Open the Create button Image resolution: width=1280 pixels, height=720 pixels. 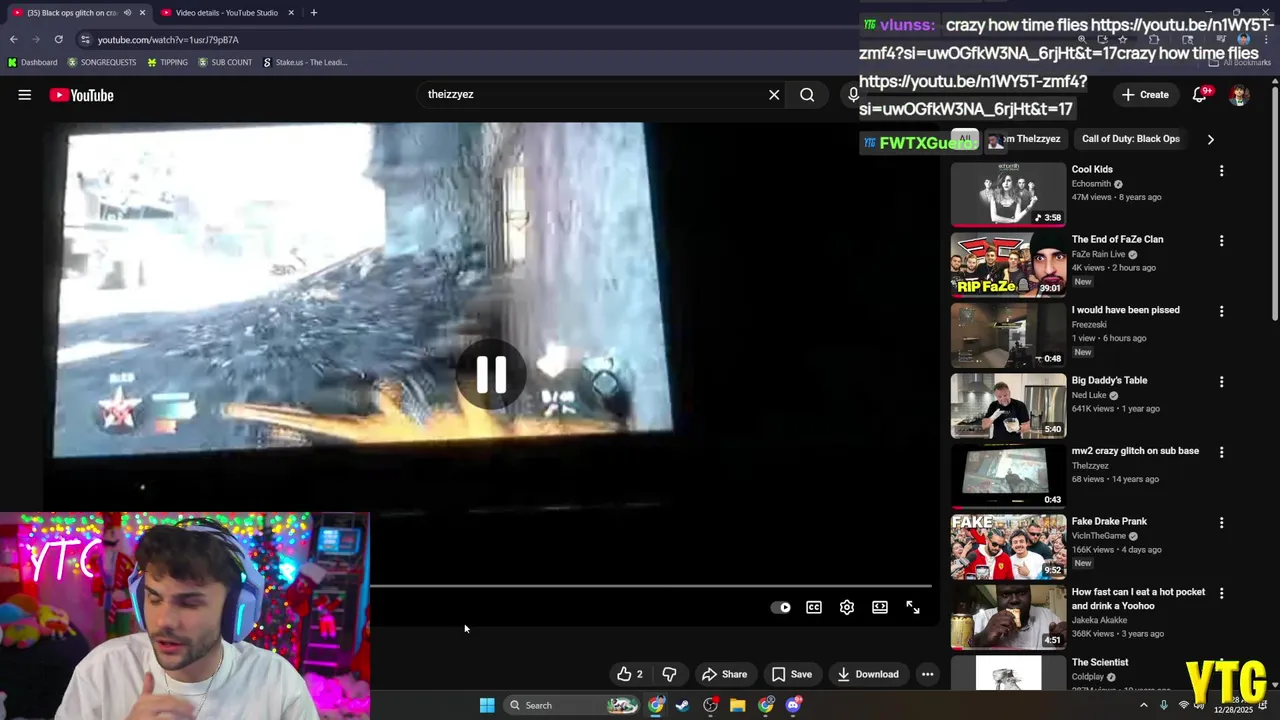pyautogui.click(x=1145, y=95)
